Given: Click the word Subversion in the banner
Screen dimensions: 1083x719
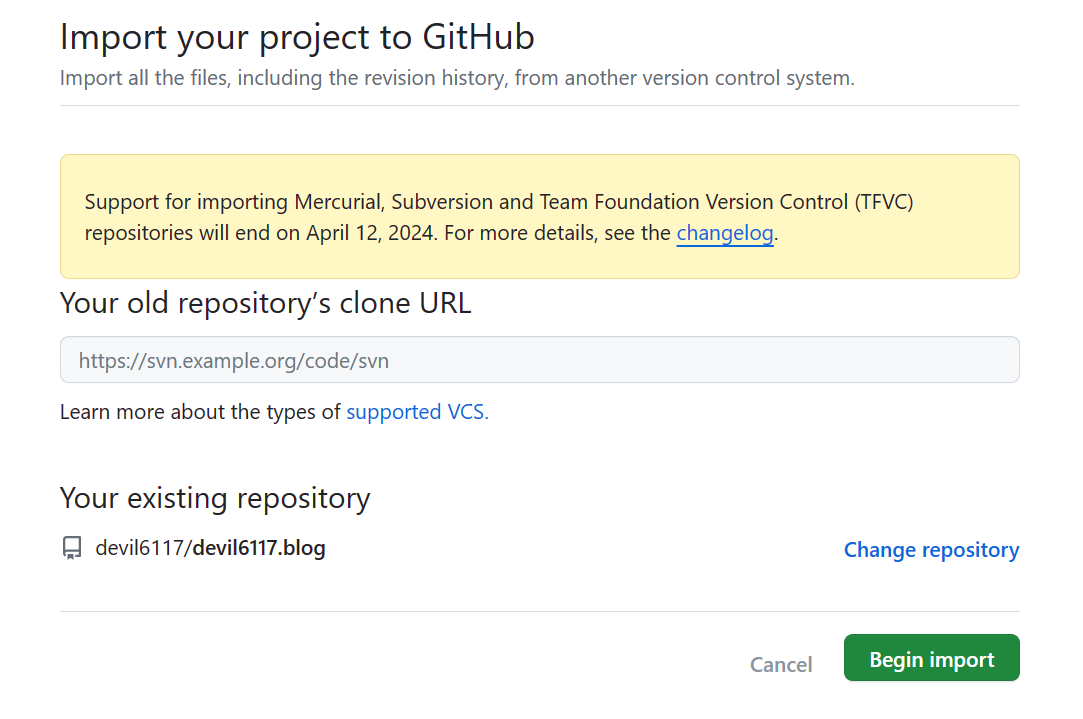Looking at the screenshot, I should (441, 202).
